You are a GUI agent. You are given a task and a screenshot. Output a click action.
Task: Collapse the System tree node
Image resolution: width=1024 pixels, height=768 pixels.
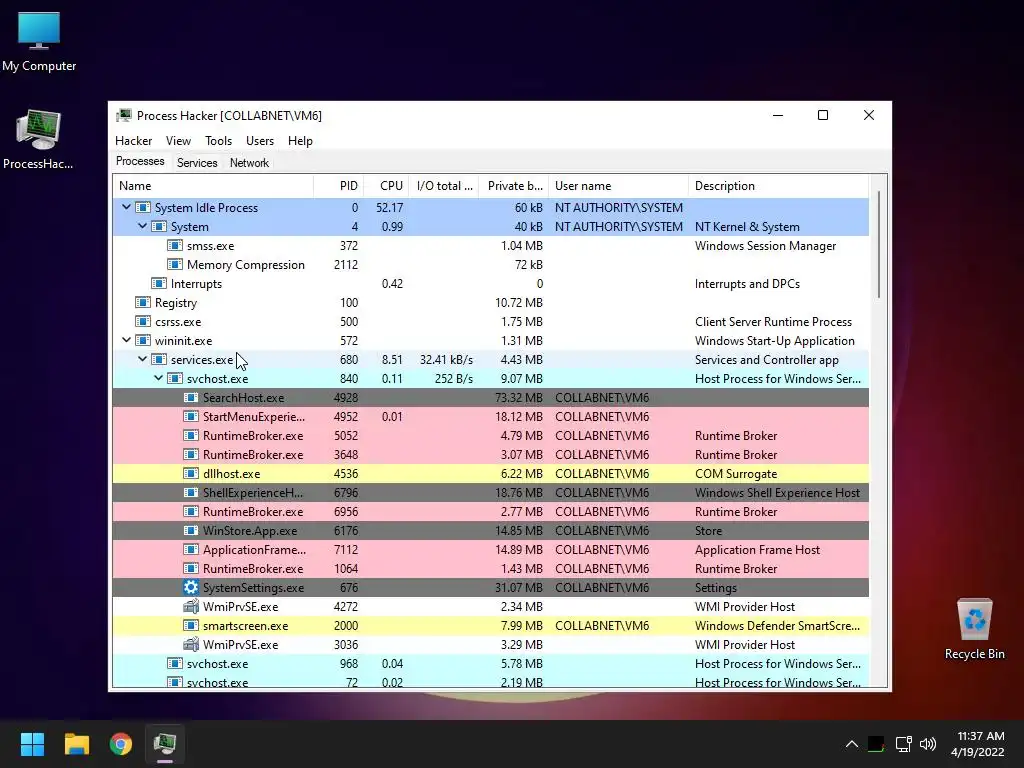142,226
